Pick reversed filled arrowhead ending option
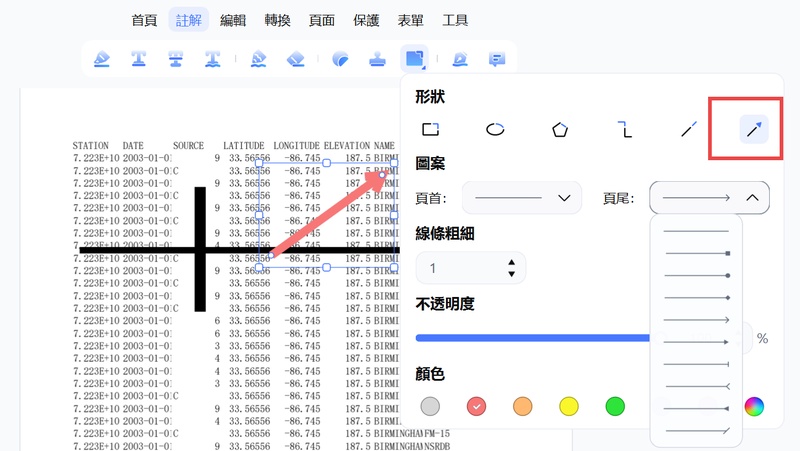 [696, 409]
